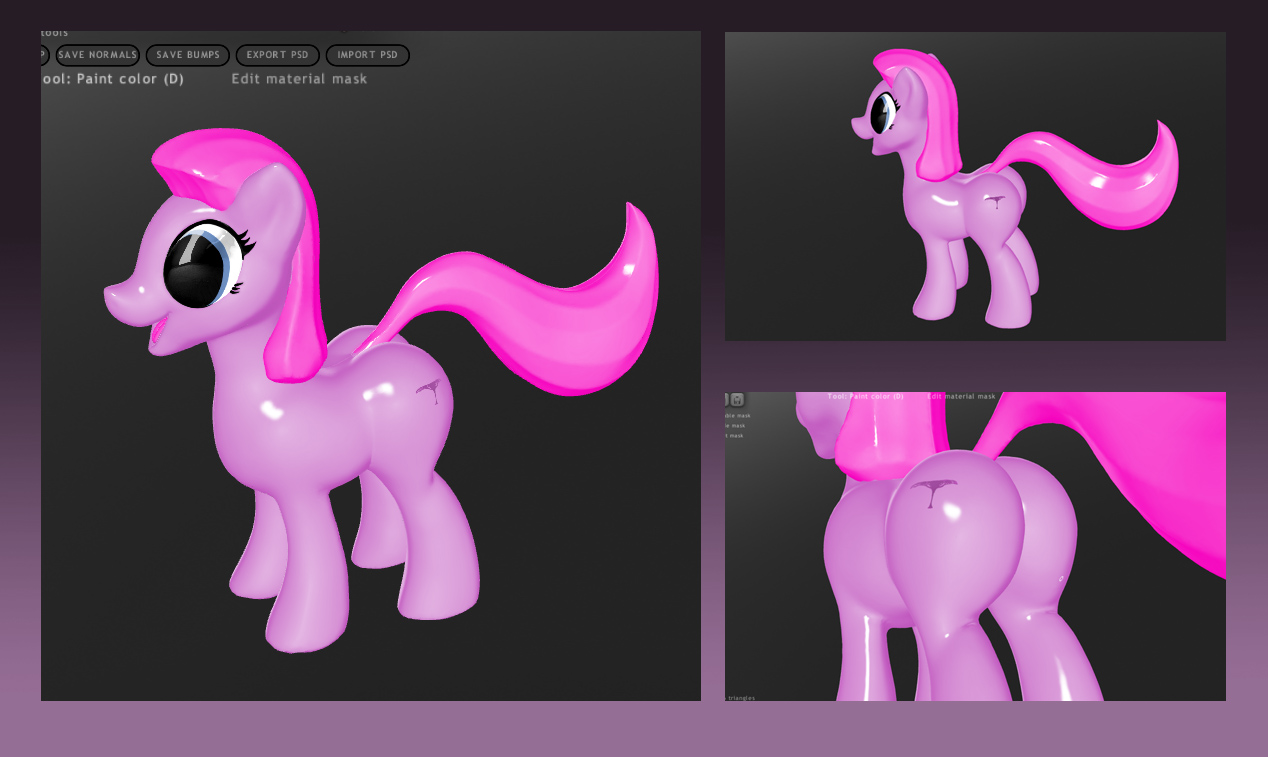Screen dimensions: 1268x757
Task: Click 'Tool: Paint color (D)' in the bottom-right view
Action: click(865, 397)
